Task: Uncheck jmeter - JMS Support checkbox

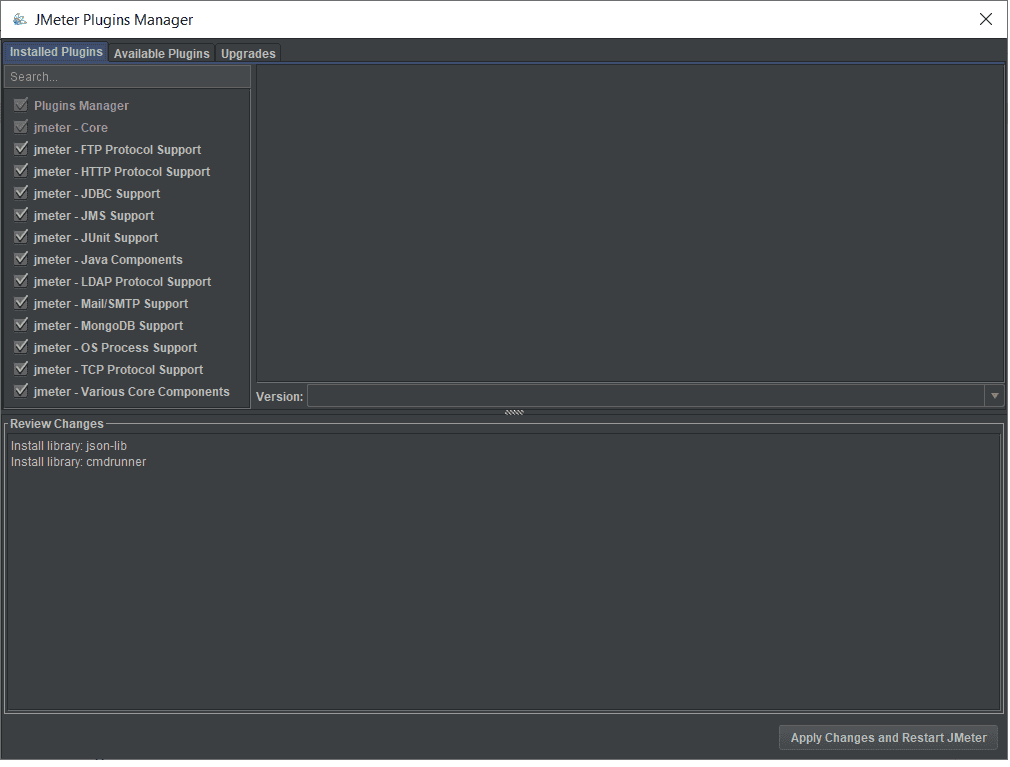Action: point(21,214)
